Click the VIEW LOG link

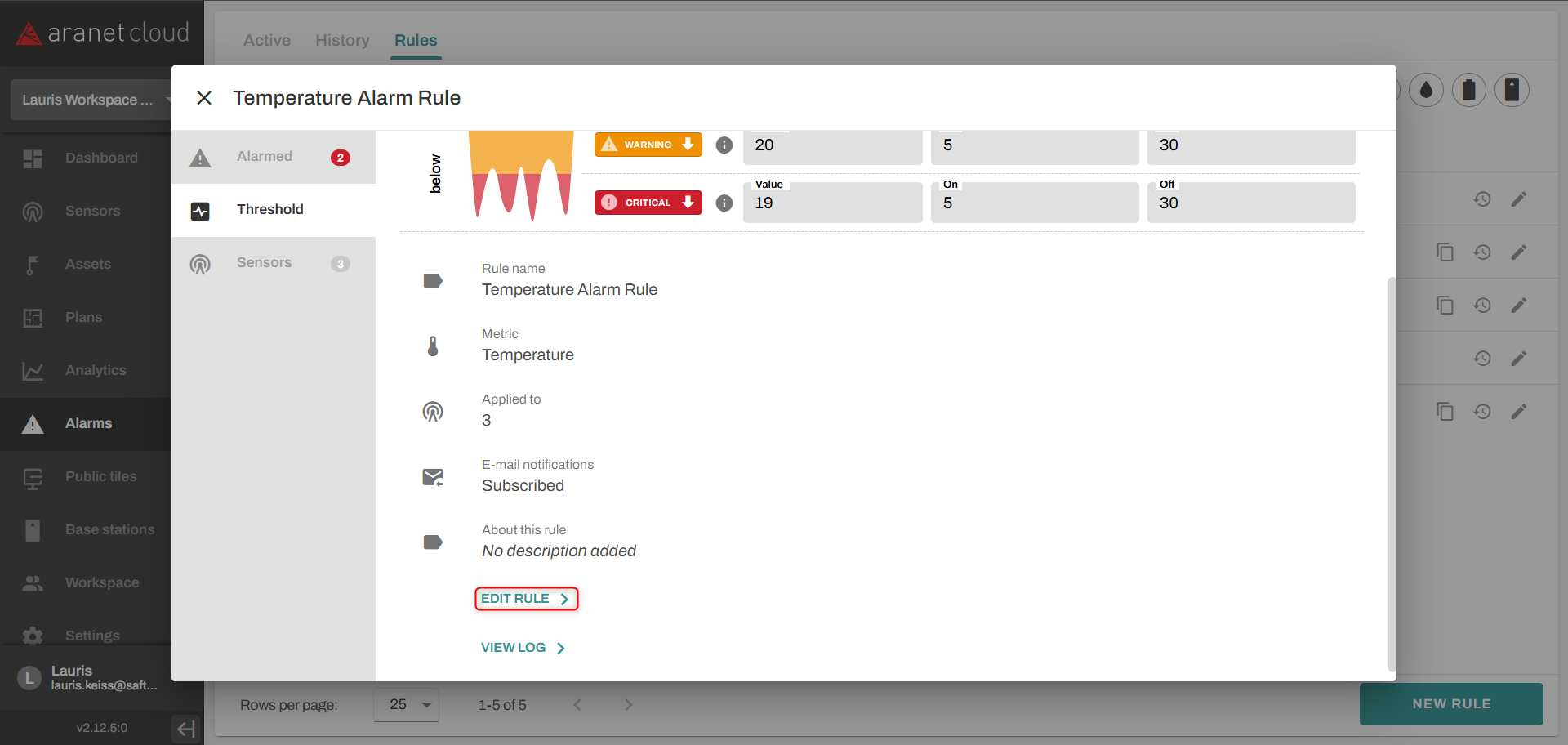(523, 648)
